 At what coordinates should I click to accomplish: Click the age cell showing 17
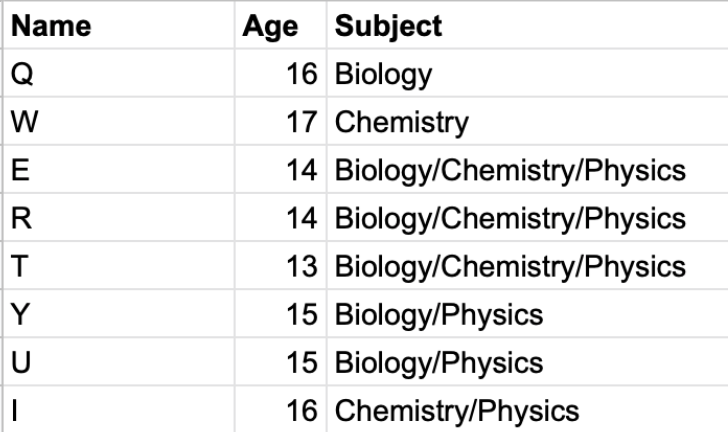pos(281,121)
